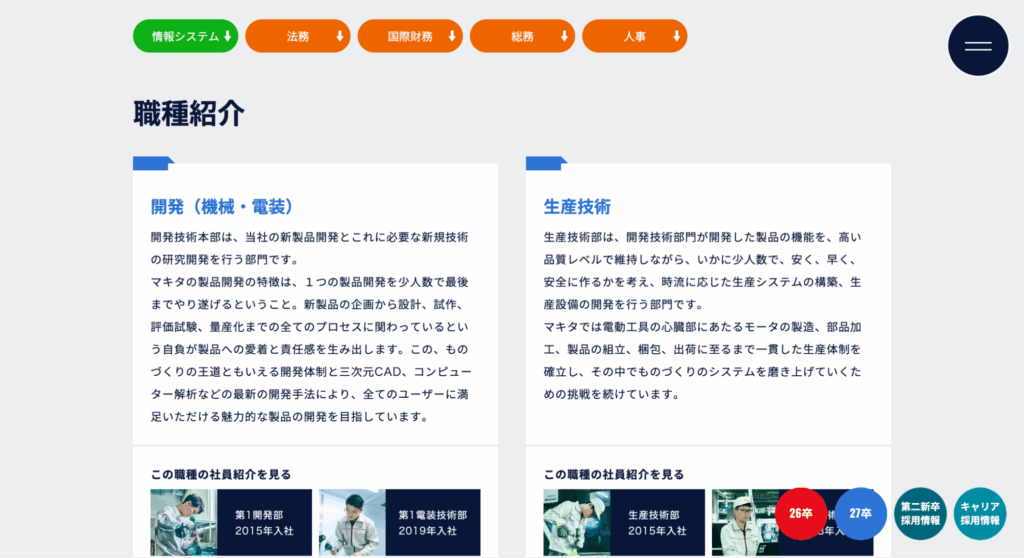
Task: Click the down arrow on 国際財務 pill
Action: pos(452,36)
